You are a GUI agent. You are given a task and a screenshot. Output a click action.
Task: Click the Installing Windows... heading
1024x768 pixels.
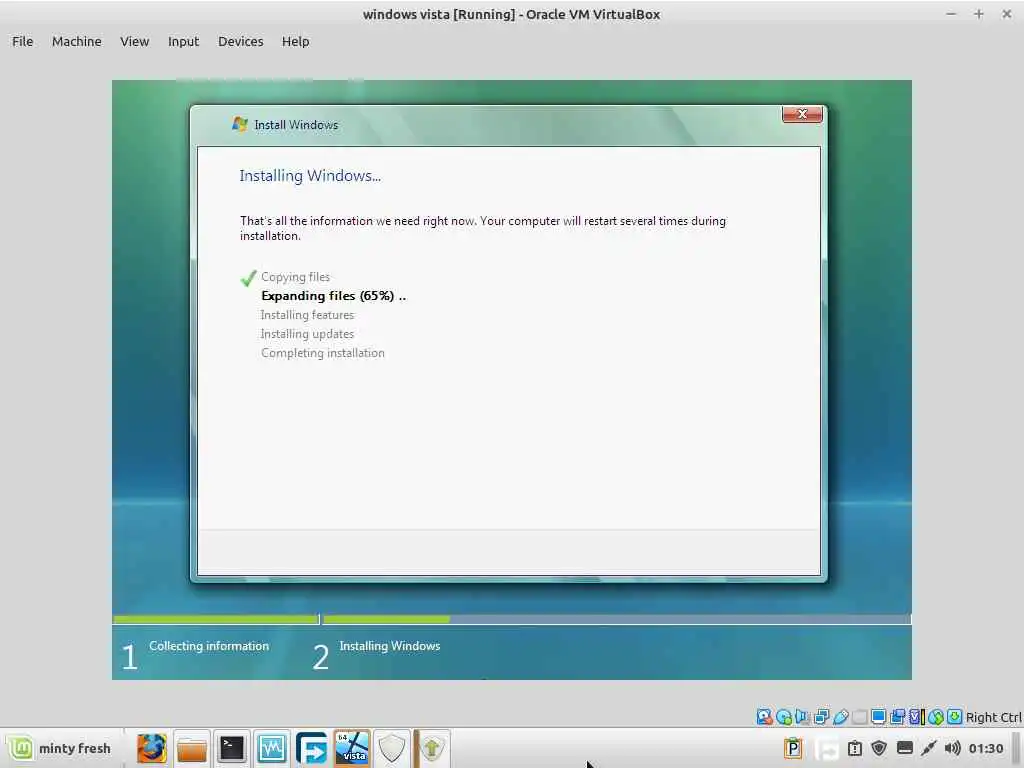coord(310,176)
